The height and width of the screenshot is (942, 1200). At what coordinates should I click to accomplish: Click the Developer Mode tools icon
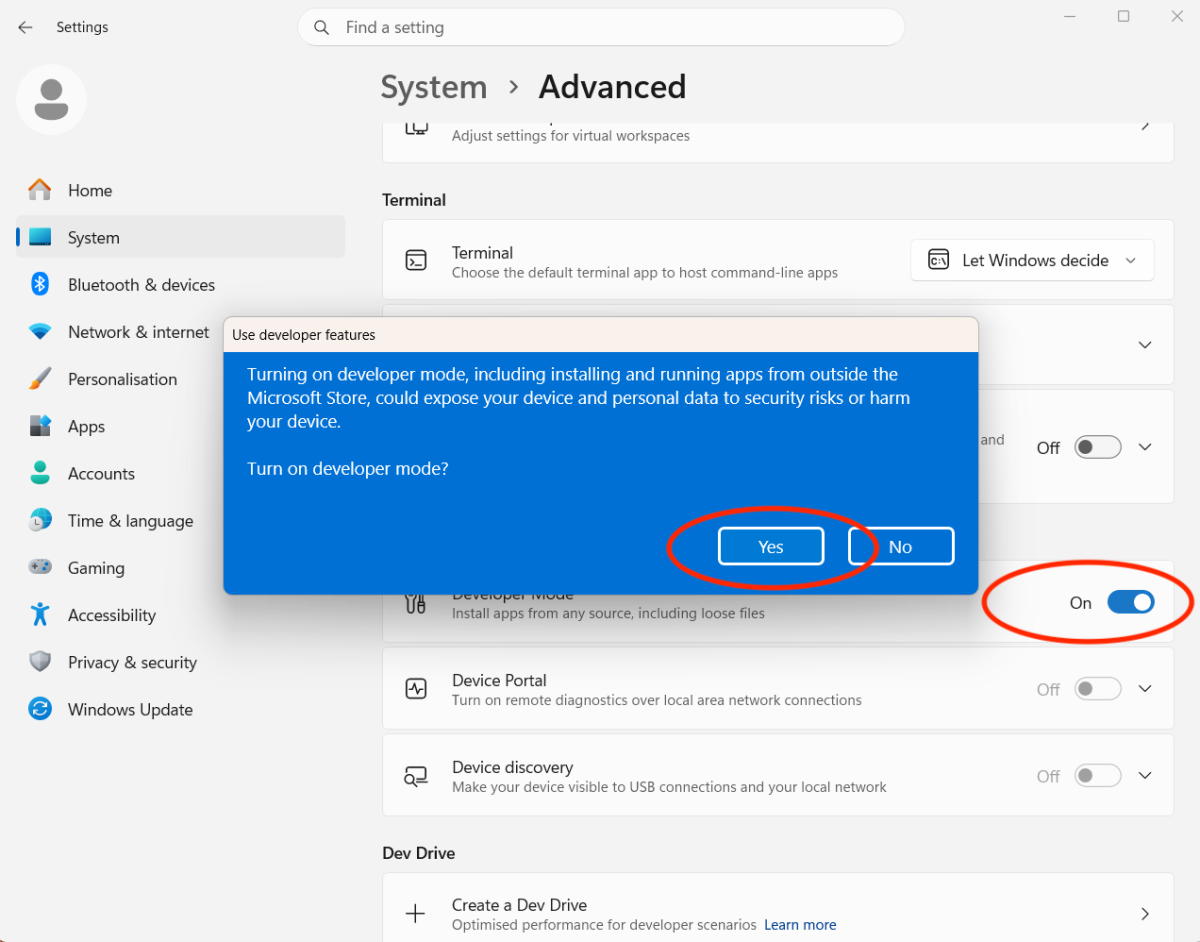pyautogui.click(x=416, y=603)
